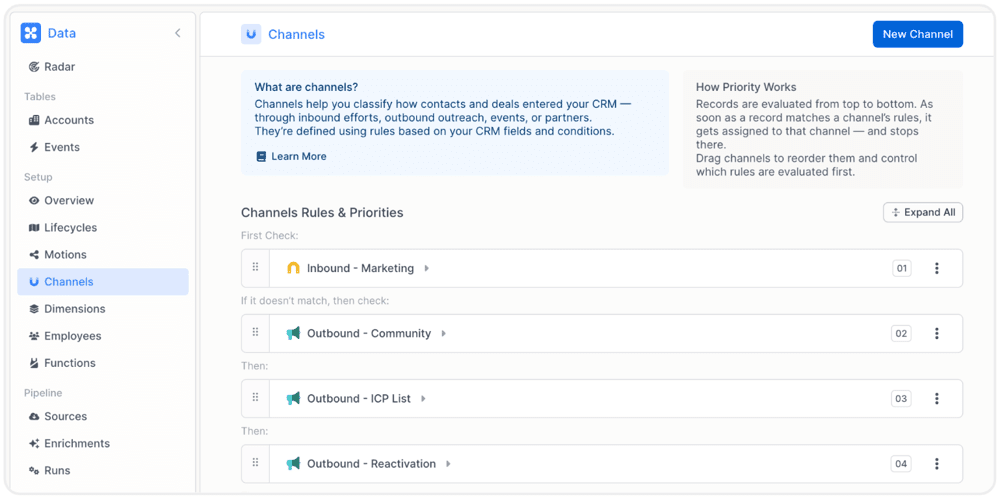This screenshot has height=500, width=1000.
Task: Click the Enrichments sparkle icon
Action: (x=34, y=443)
